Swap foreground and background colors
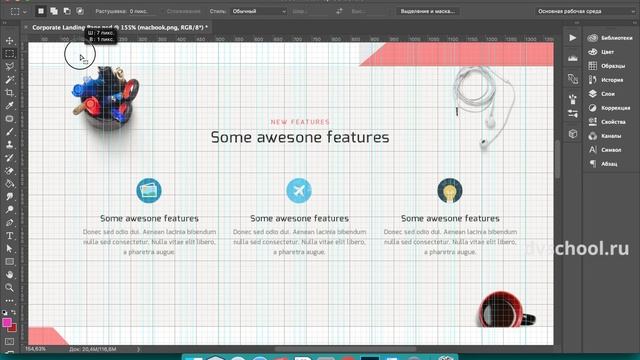This screenshot has width=640, height=360. click(x=13, y=312)
